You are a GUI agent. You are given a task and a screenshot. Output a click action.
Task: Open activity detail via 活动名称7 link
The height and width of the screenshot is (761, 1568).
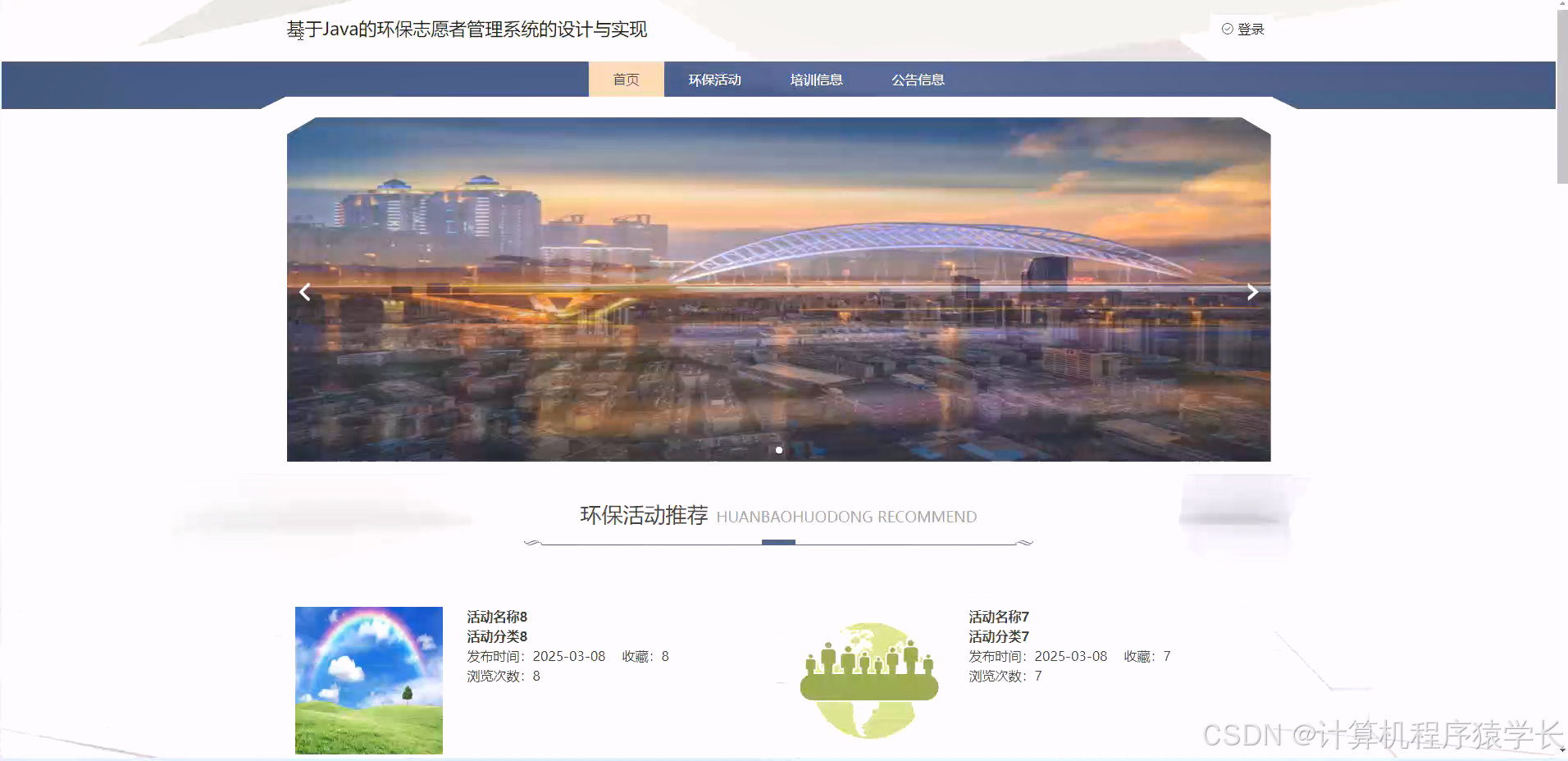click(x=998, y=617)
